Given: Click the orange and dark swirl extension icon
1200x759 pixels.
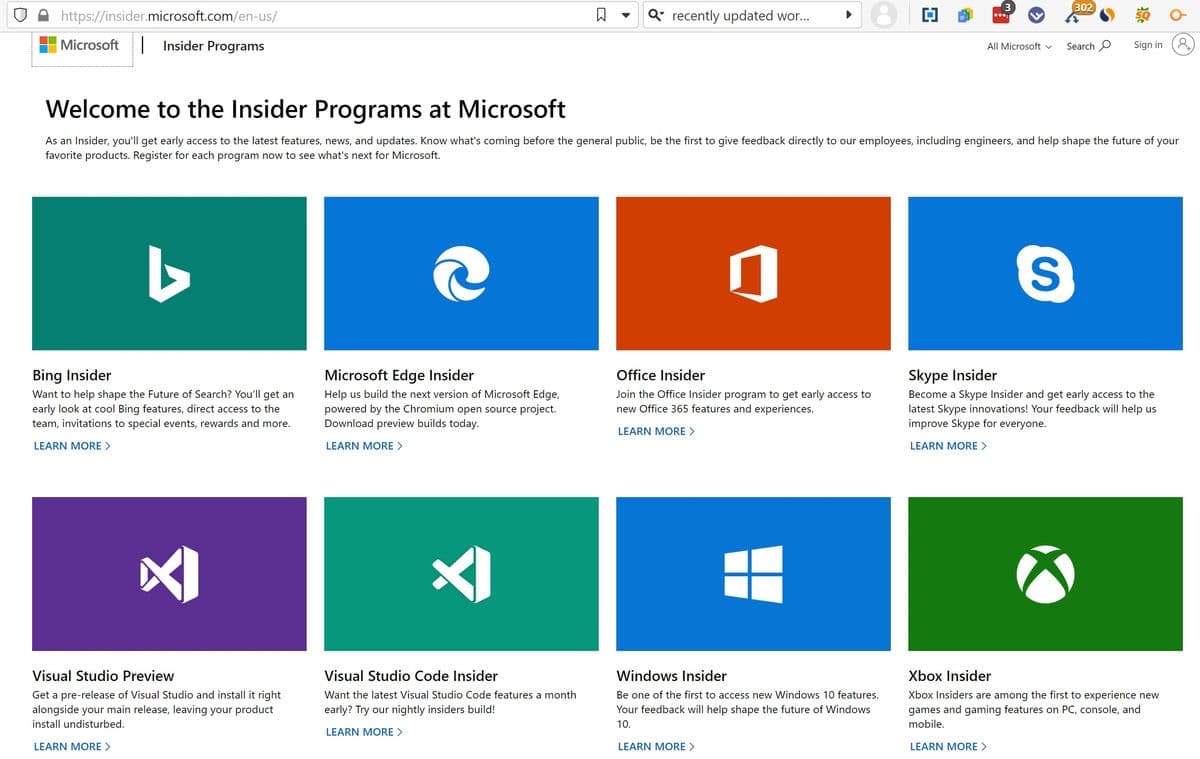Looking at the screenshot, I should [1108, 15].
